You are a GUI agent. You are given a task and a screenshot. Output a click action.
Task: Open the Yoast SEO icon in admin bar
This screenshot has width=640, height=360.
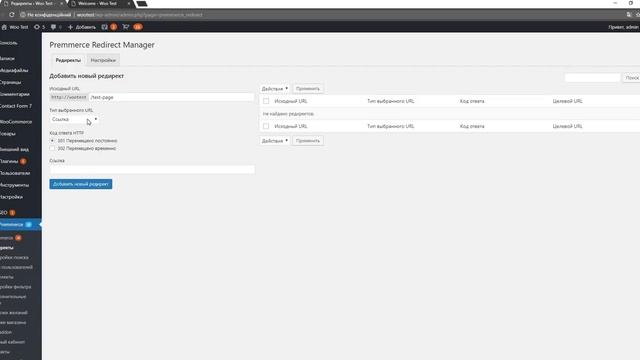(x=104, y=27)
